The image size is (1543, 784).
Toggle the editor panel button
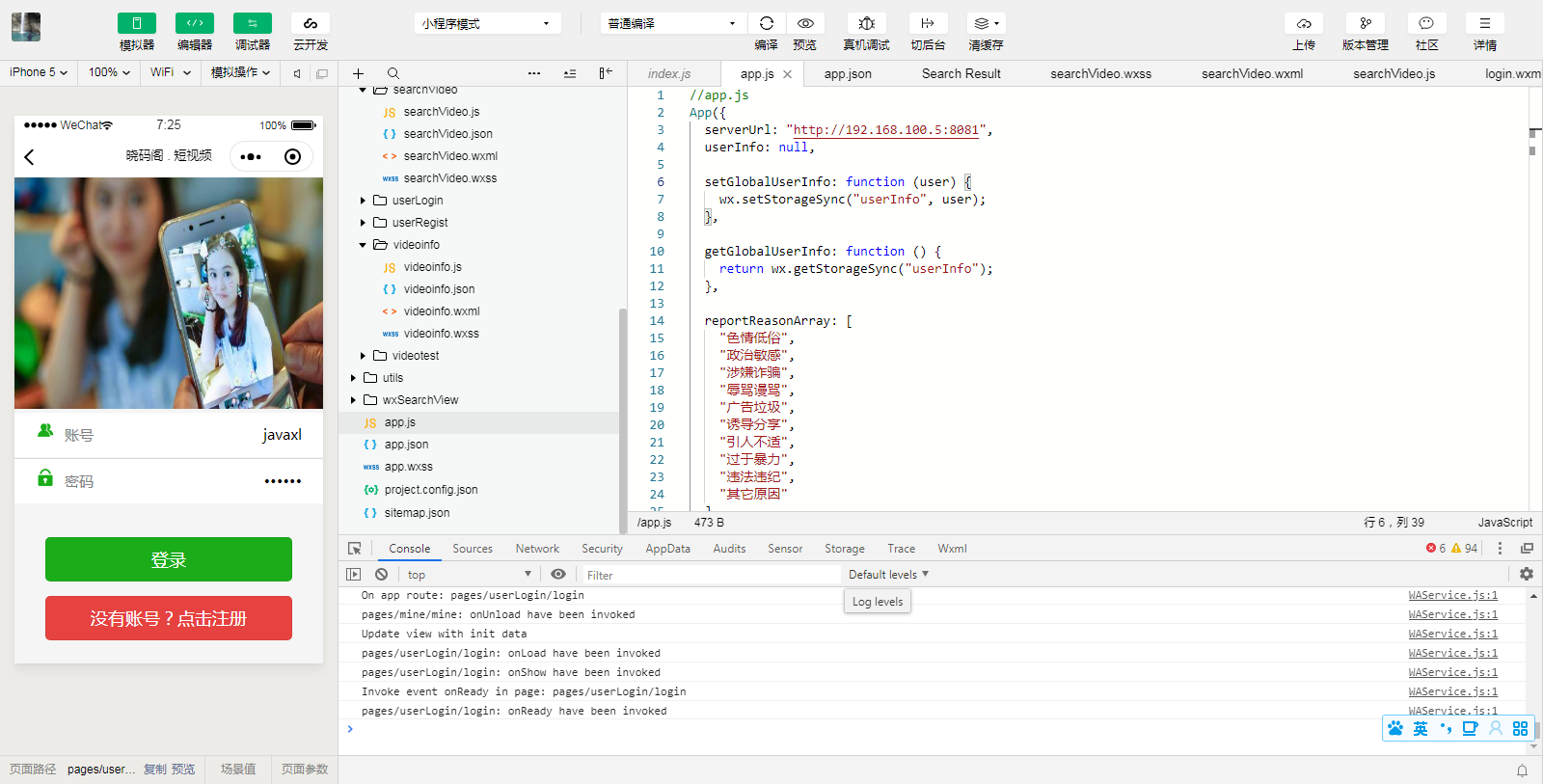195,23
